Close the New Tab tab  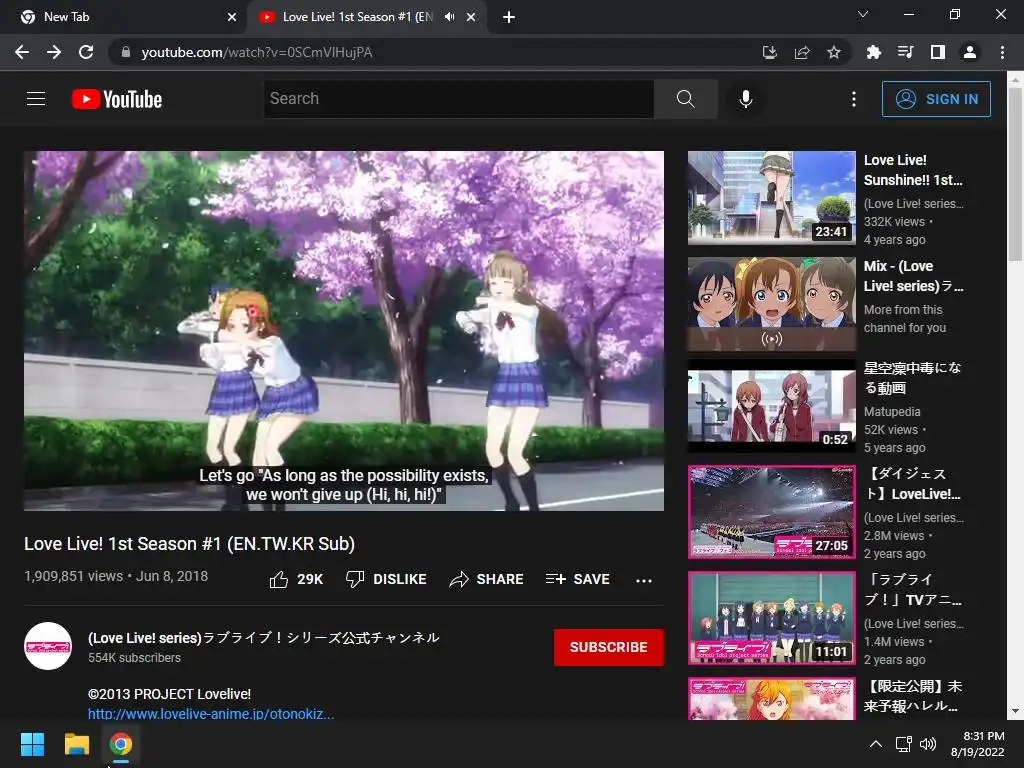[x=232, y=17]
